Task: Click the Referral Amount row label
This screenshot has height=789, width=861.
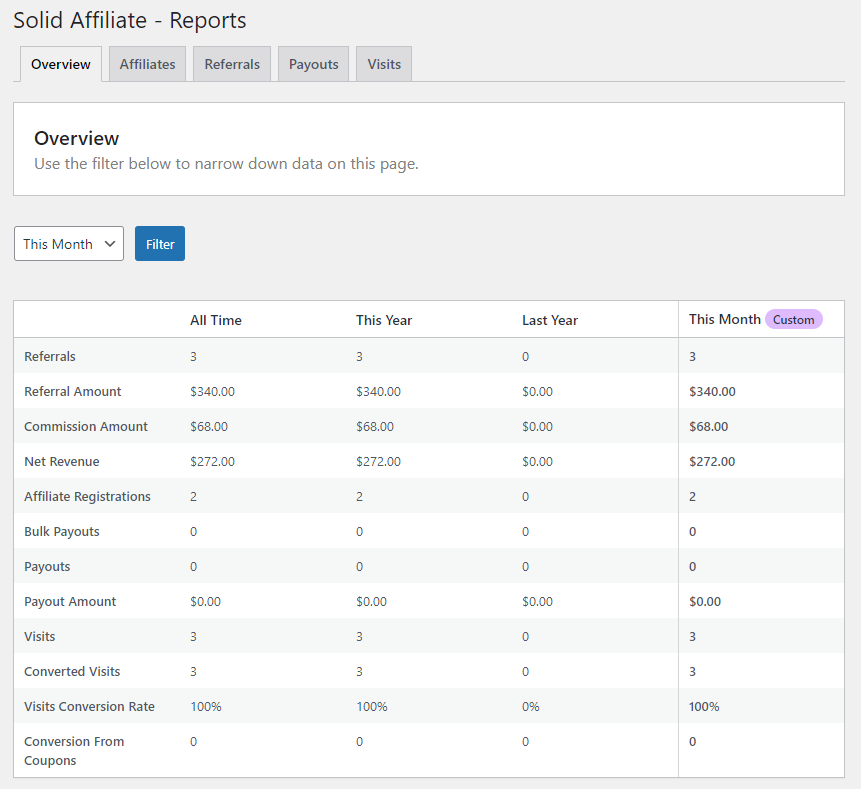Action: [72, 391]
